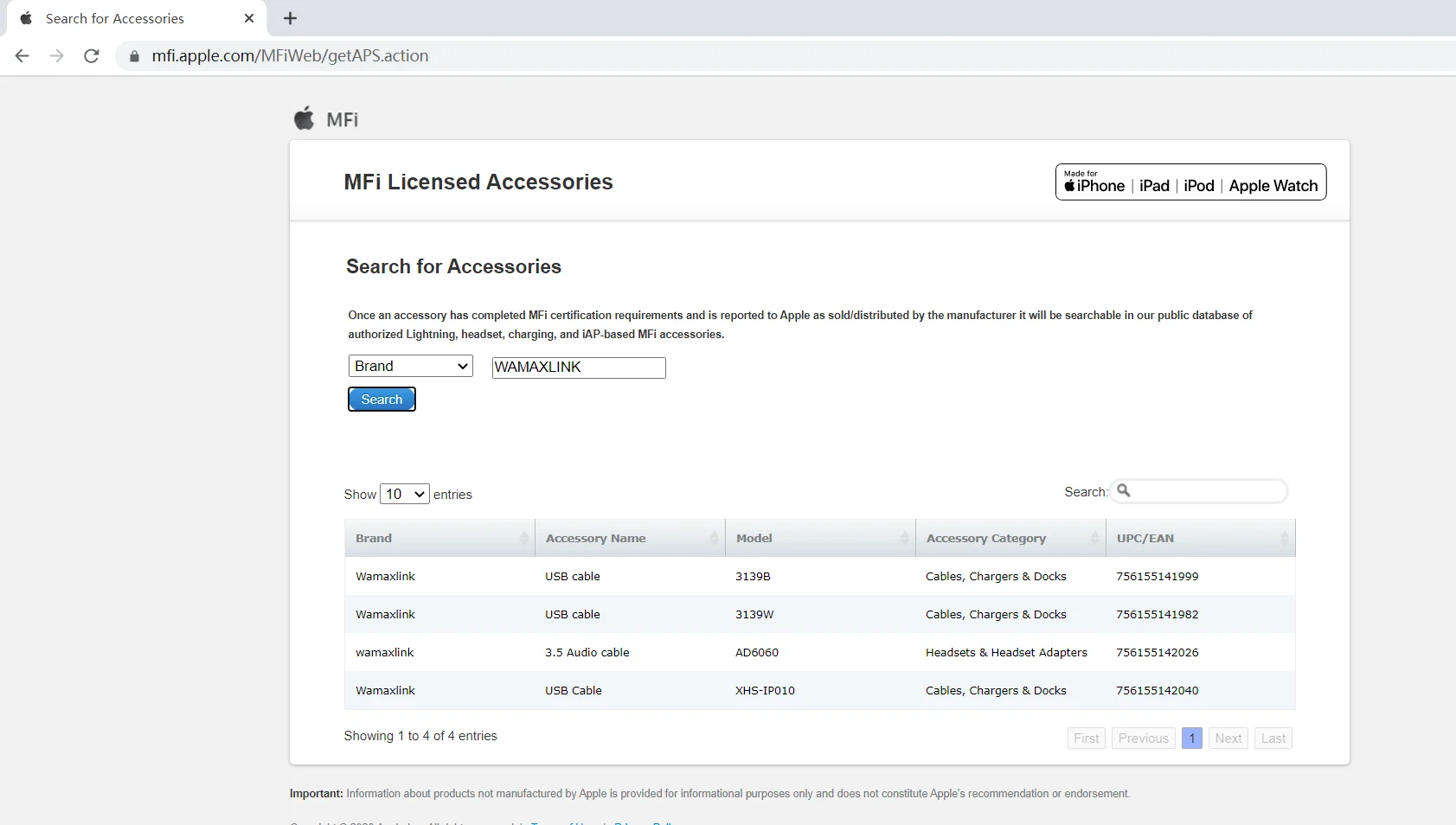The image size is (1456, 825).
Task: Click the browser forward arrow
Action: [x=57, y=55]
